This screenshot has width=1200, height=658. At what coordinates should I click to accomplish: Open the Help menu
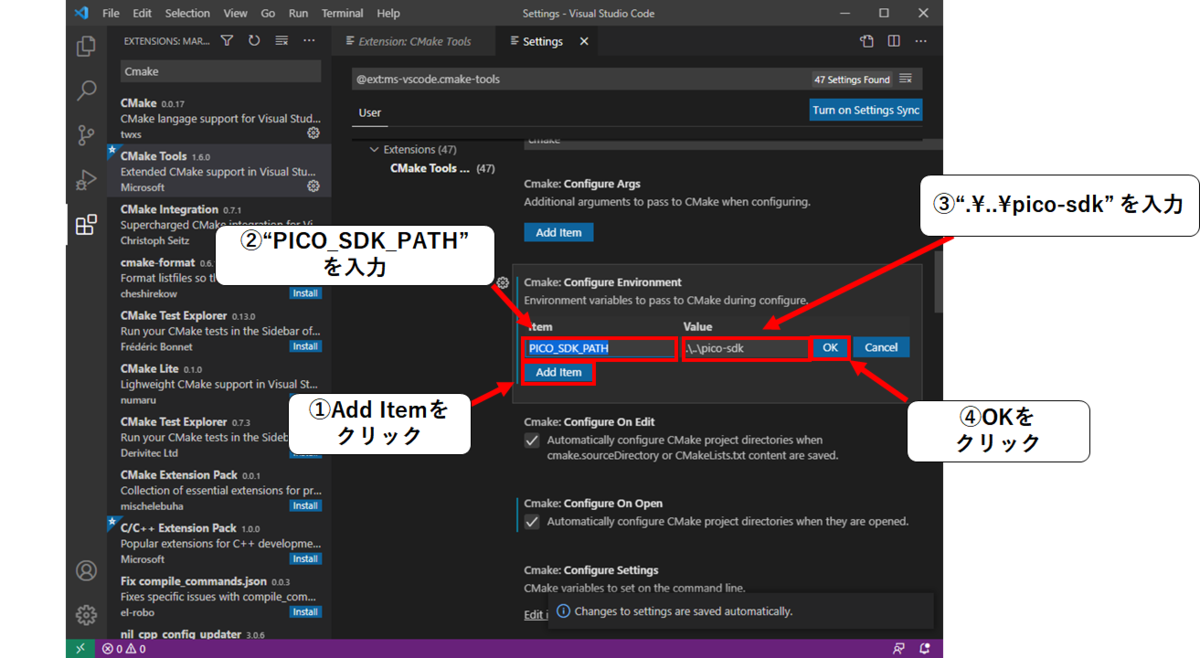pos(388,13)
